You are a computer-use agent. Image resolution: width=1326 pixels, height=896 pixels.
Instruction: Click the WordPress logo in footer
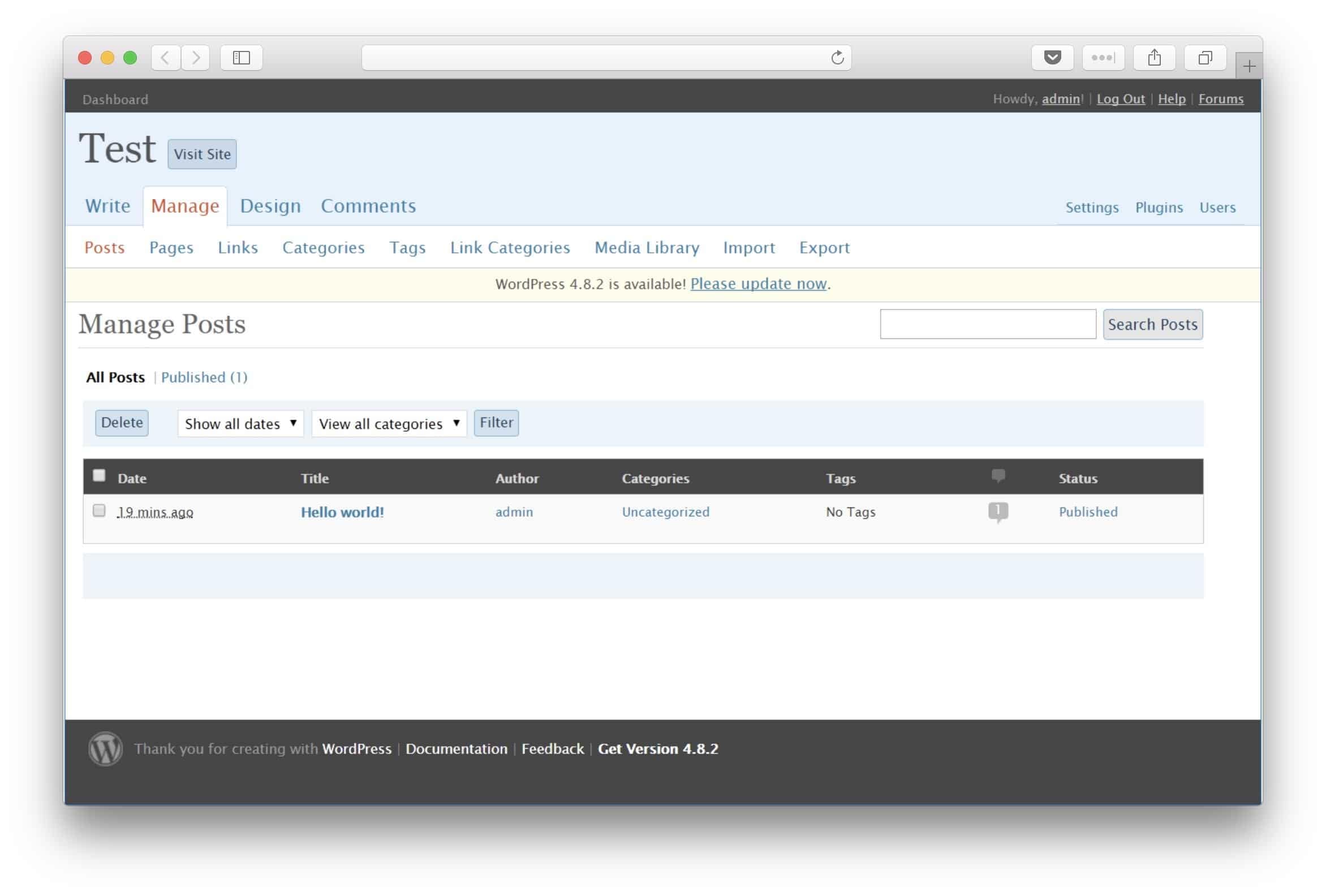106,749
